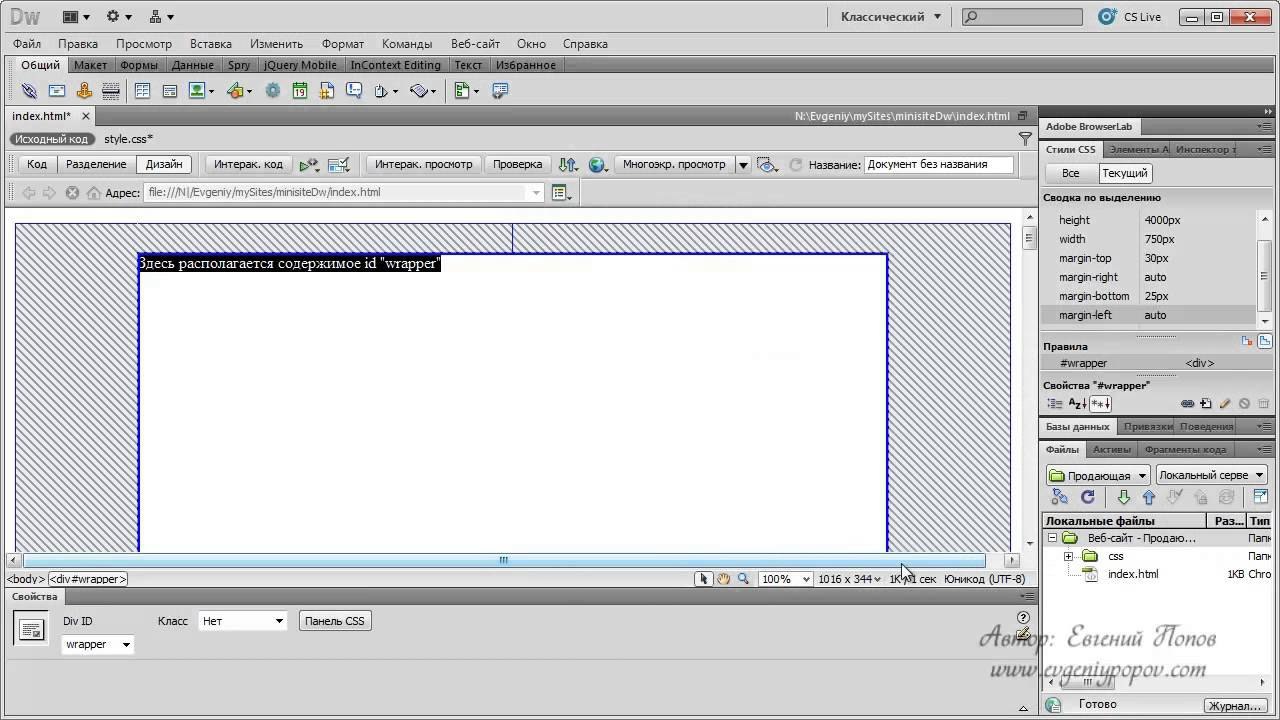Open zoom level 100% dropdown
This screenshot has width=1280, height=720.
785,579
